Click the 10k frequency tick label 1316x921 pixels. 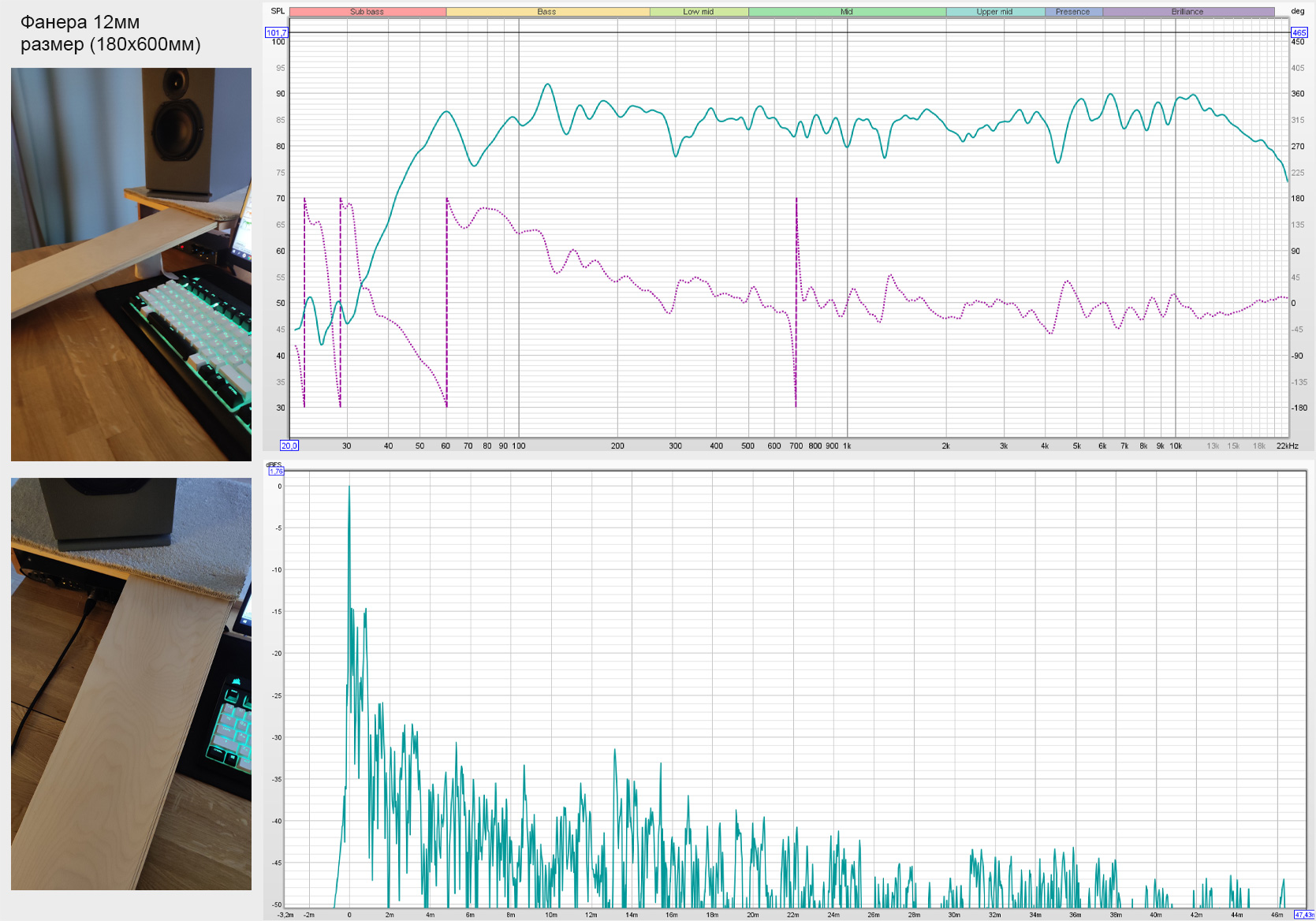pos(1176,446)
